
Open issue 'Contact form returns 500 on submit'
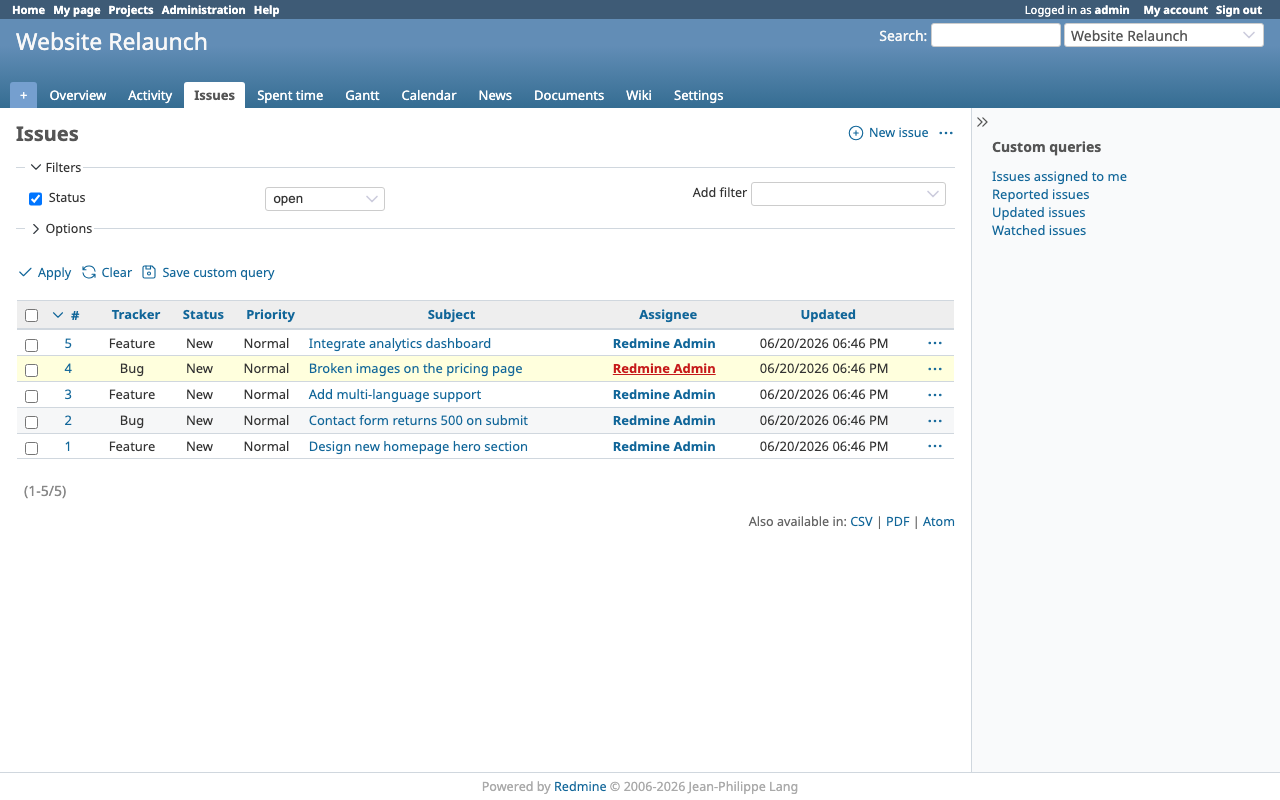[418, 421]
